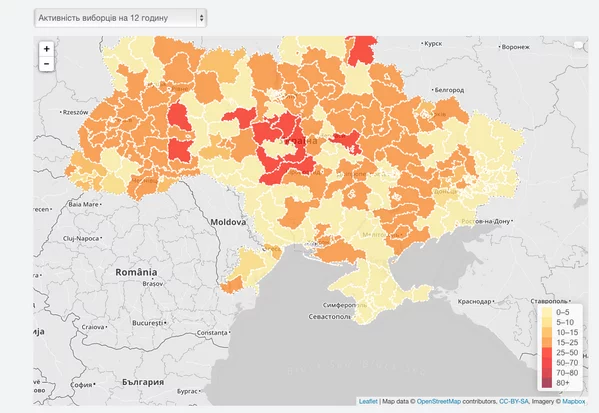Click the Moldova label on map

tap(228, 222)
